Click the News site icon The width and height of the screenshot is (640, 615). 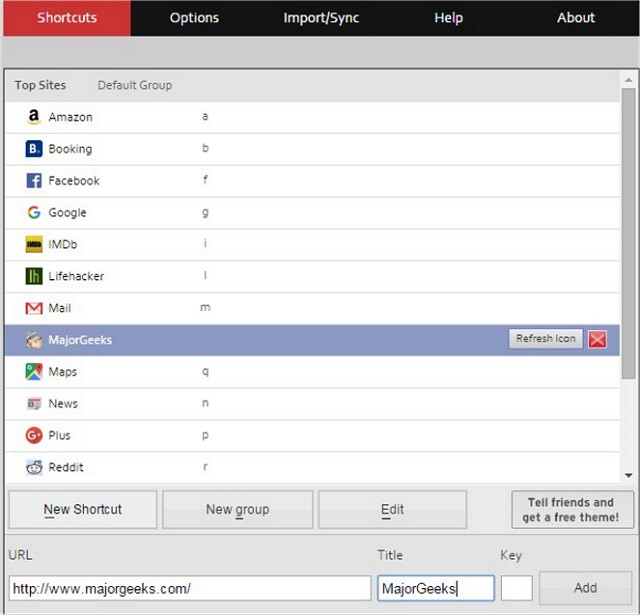pos(34,404)
